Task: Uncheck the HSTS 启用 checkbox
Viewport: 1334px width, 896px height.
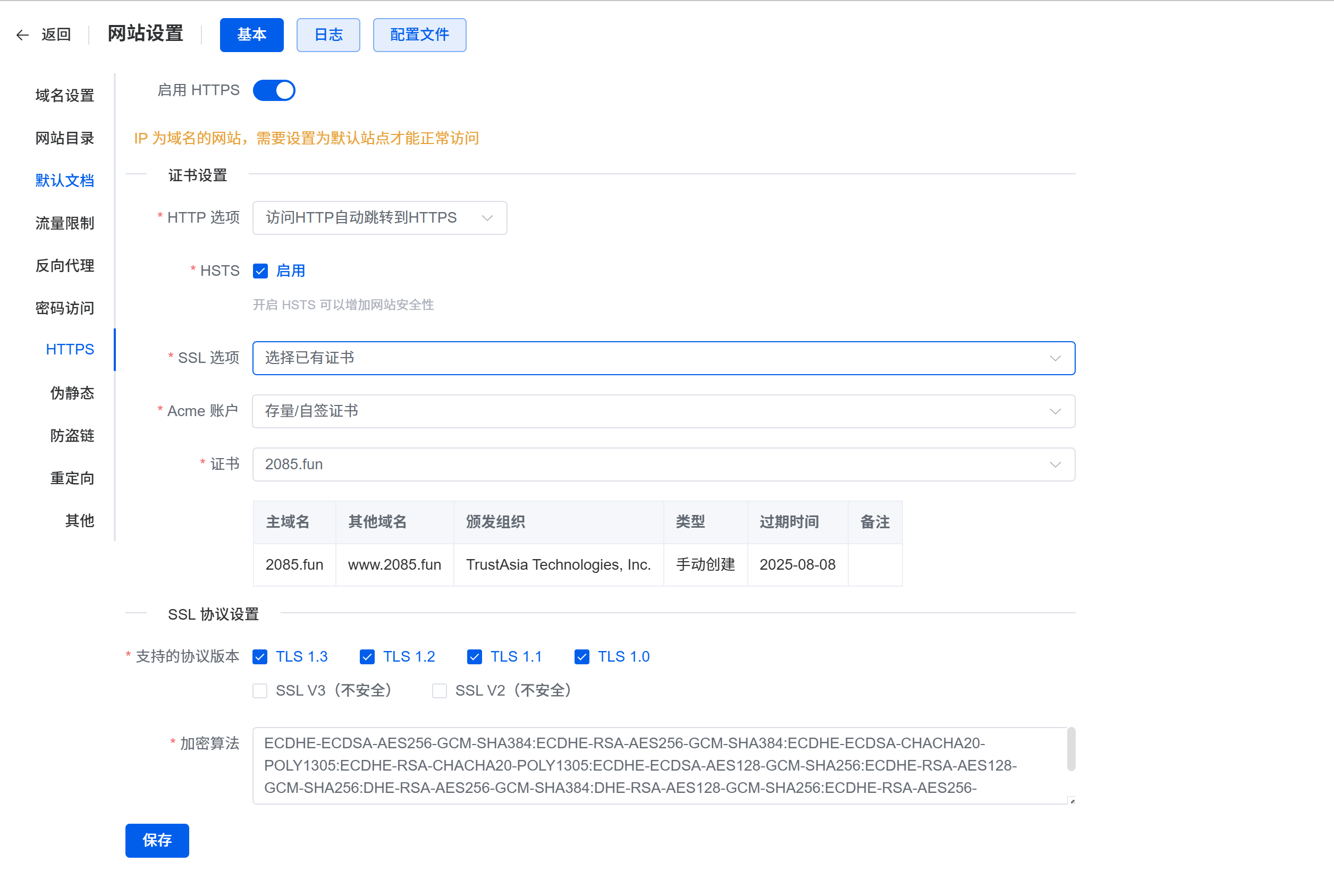Action: coord(260,271)
